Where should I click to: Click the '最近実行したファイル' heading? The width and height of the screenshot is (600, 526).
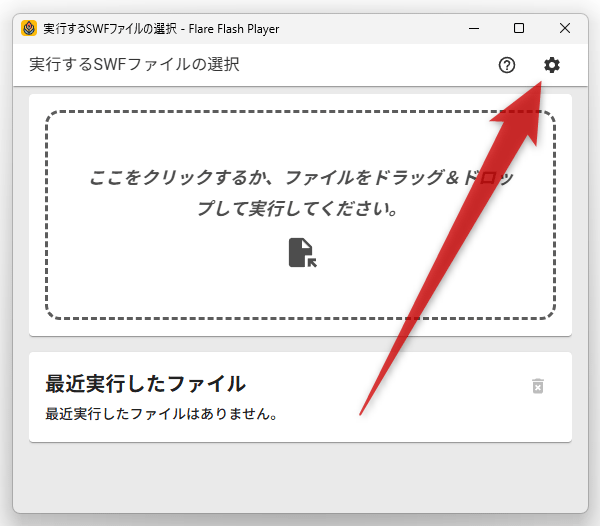tap(145, 384)
